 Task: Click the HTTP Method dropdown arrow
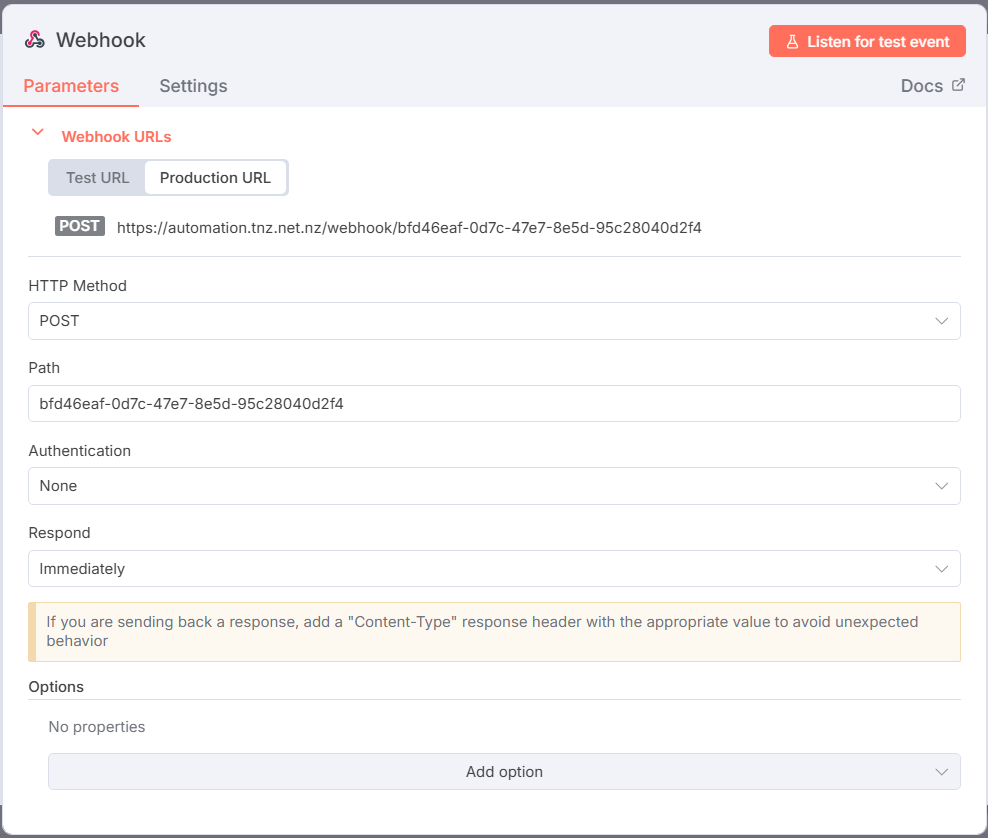click(x=941, y=321)
